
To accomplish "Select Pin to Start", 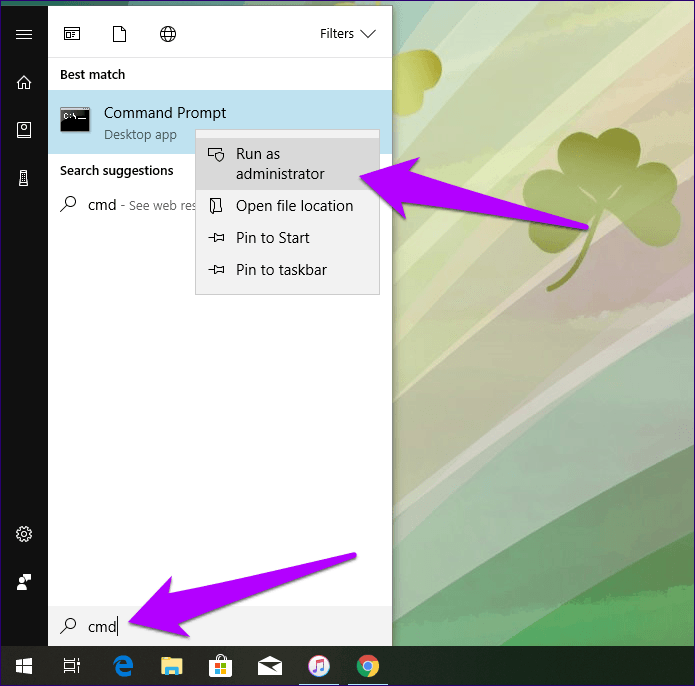I will (x=287, y=238).
